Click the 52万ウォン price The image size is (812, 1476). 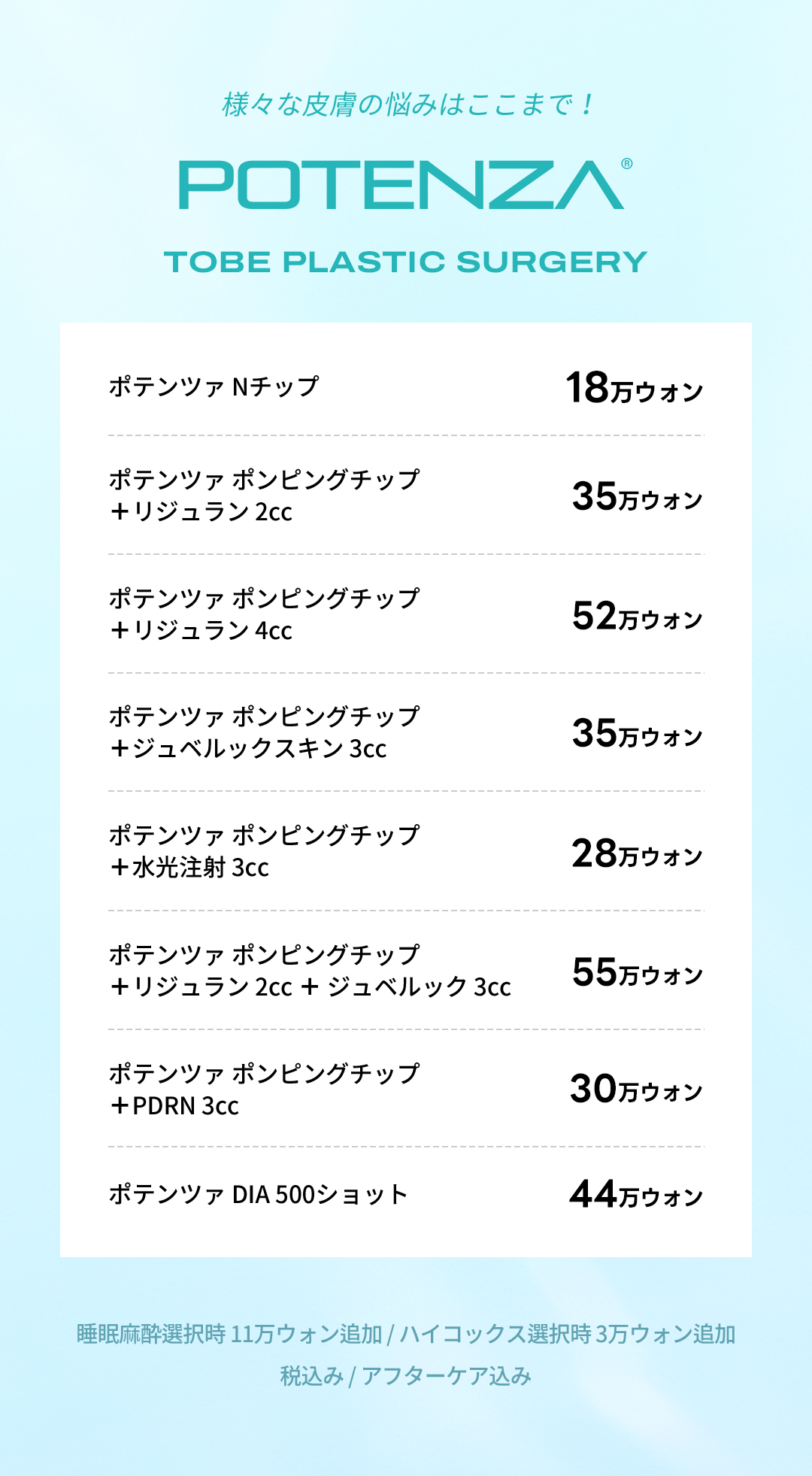click(x=637, y=616)
